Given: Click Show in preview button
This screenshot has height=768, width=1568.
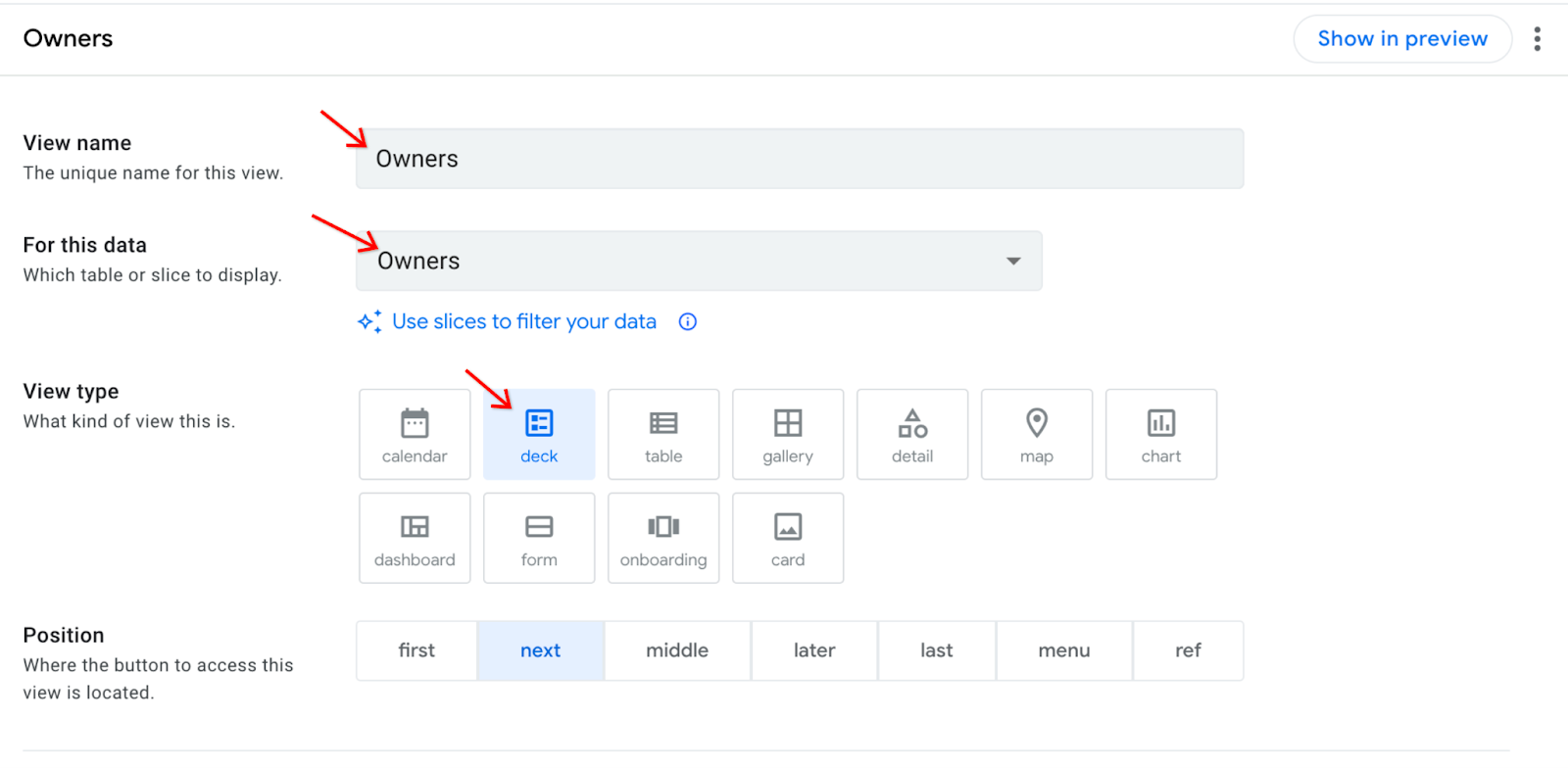Looking at the screenshot, I should pyautogui.click(x=1402, y=39).
